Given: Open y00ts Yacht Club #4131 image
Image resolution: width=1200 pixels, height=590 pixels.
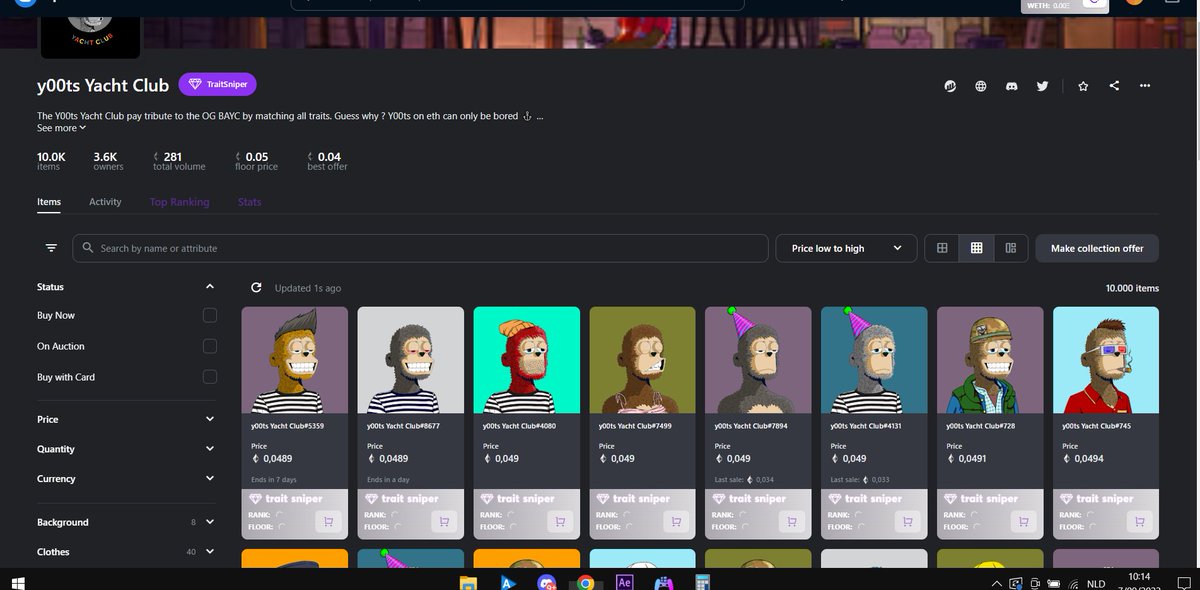Looking at the screenshot, I should click(x=874, y=359).
